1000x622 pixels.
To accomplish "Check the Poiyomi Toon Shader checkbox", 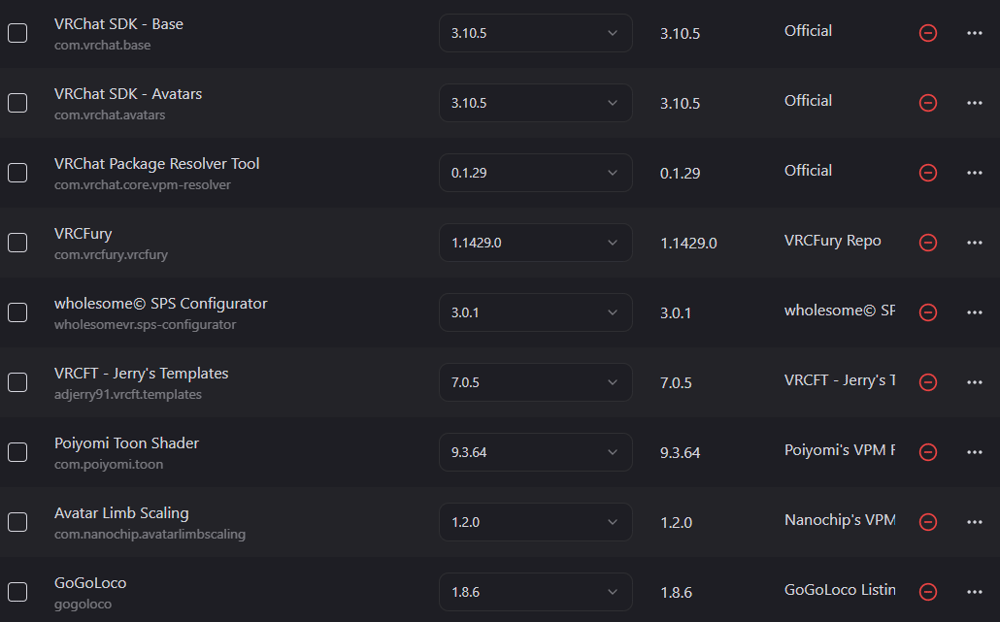I will point(17,452).
